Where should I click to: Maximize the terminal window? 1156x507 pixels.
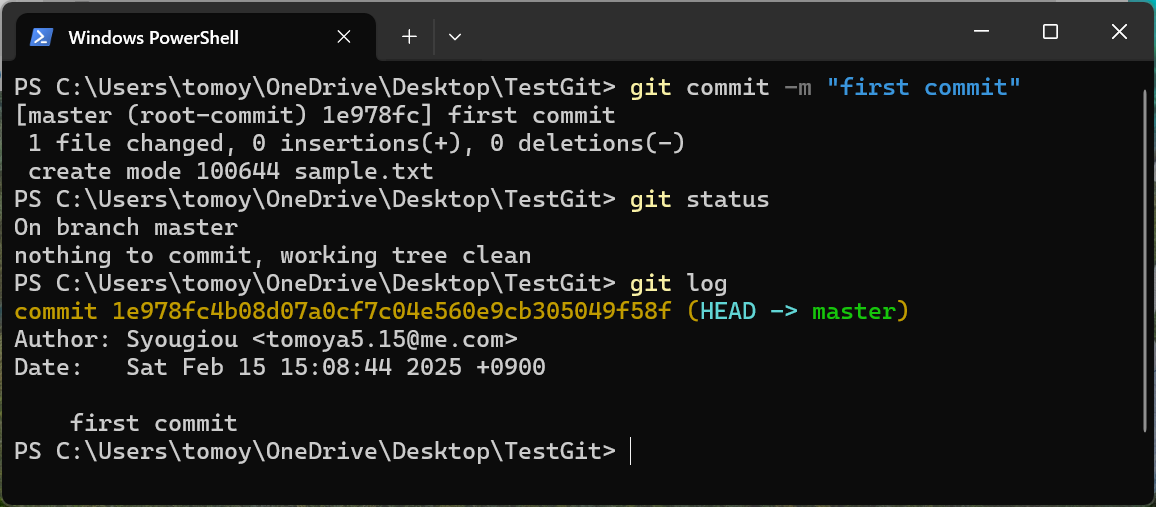click(1051, 32)
